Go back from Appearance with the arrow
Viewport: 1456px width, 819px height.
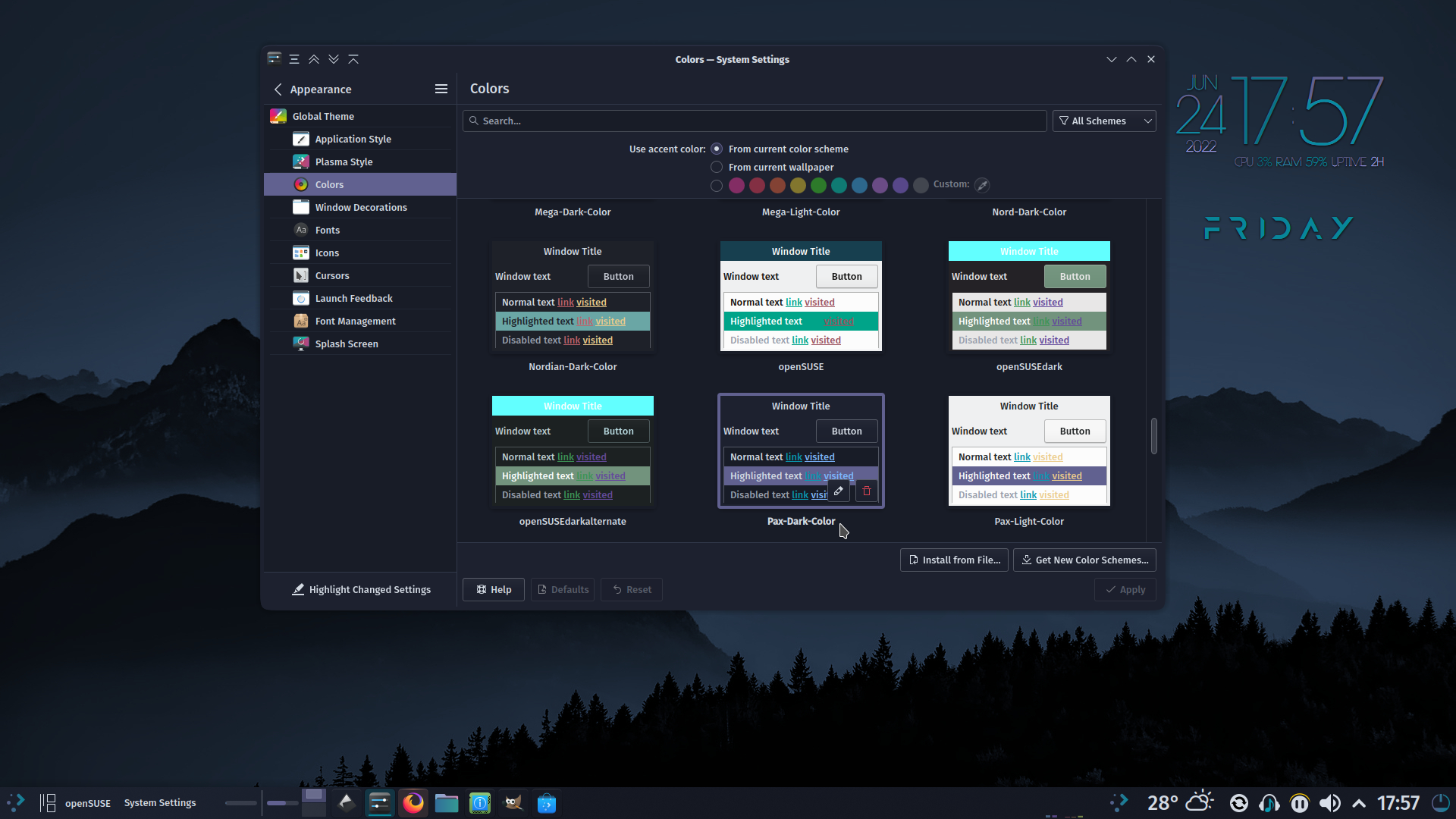[278, 89]
